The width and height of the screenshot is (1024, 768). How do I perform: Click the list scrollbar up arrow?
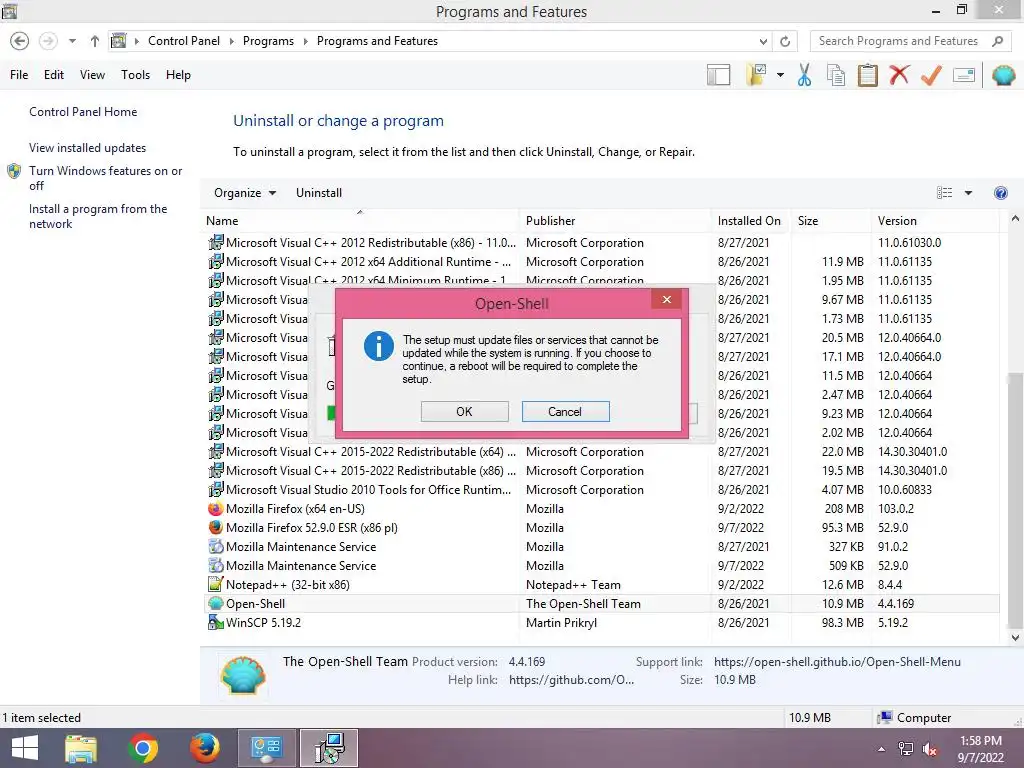pyautogui.click(x=1015, y=219)
